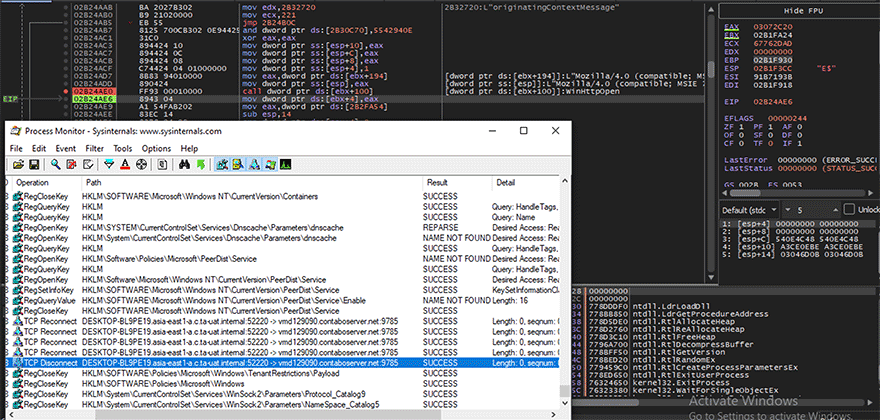Click Find binoculars icon in Process Monitor
Viewport: 880px width, 420px height.
pos(184,165)
